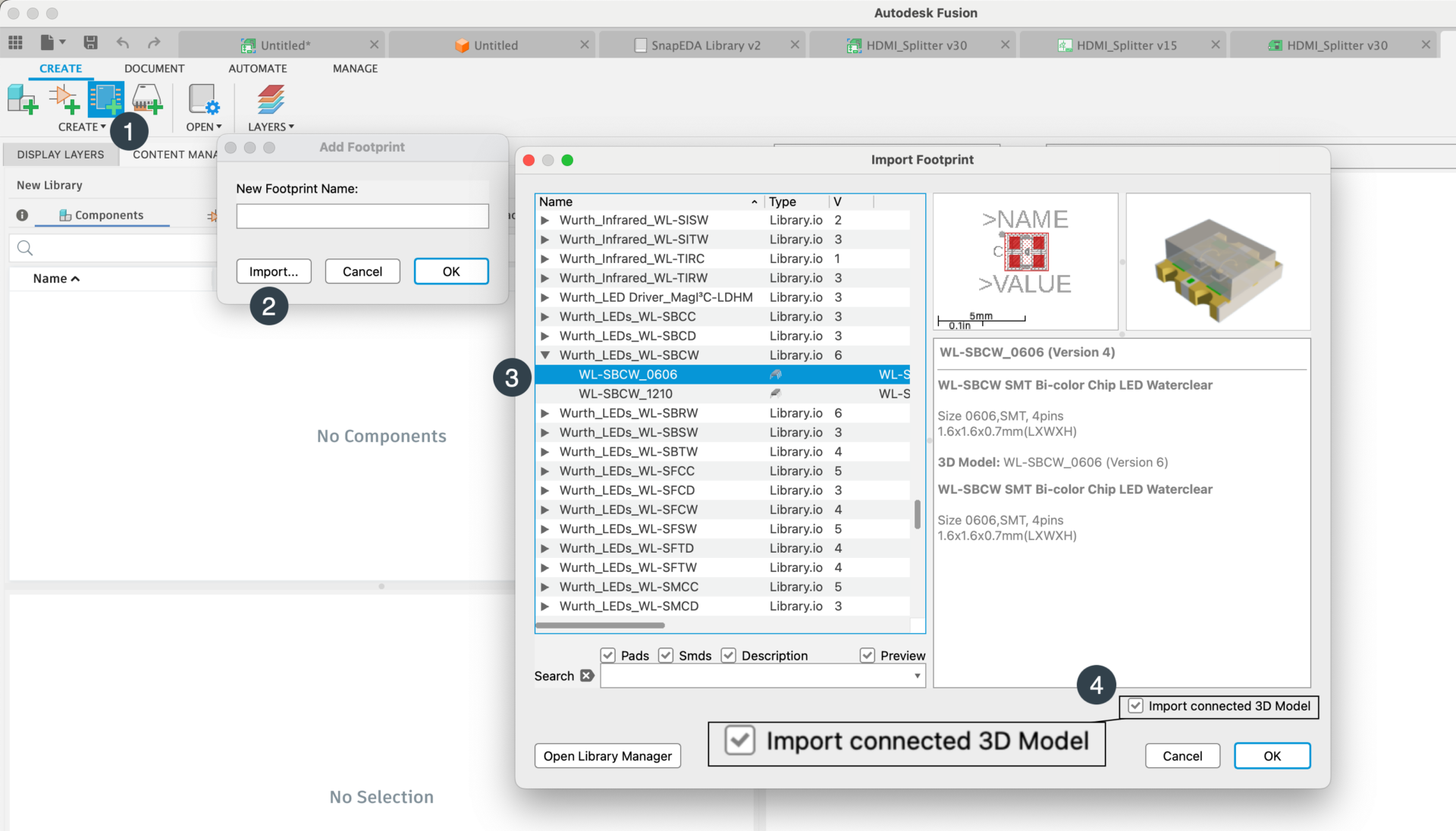Collapse the Wurth_LEDs_WL-SBCW tree entry

(546, 354)
